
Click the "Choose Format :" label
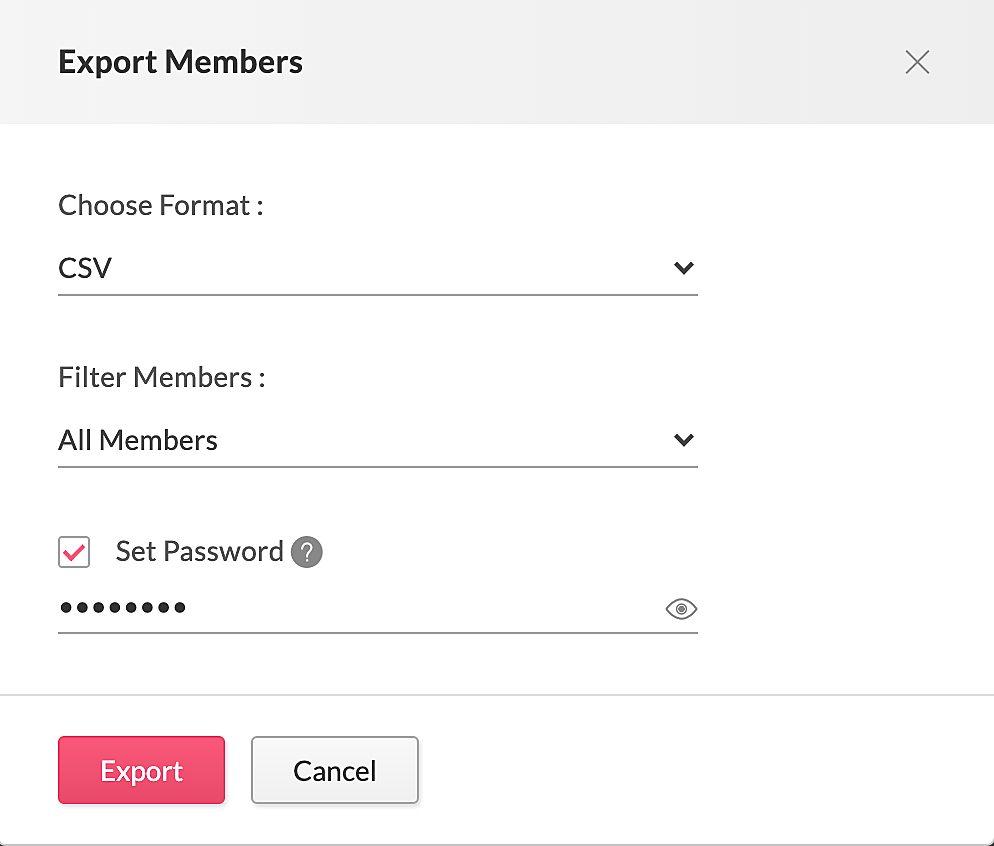[160, 205]
